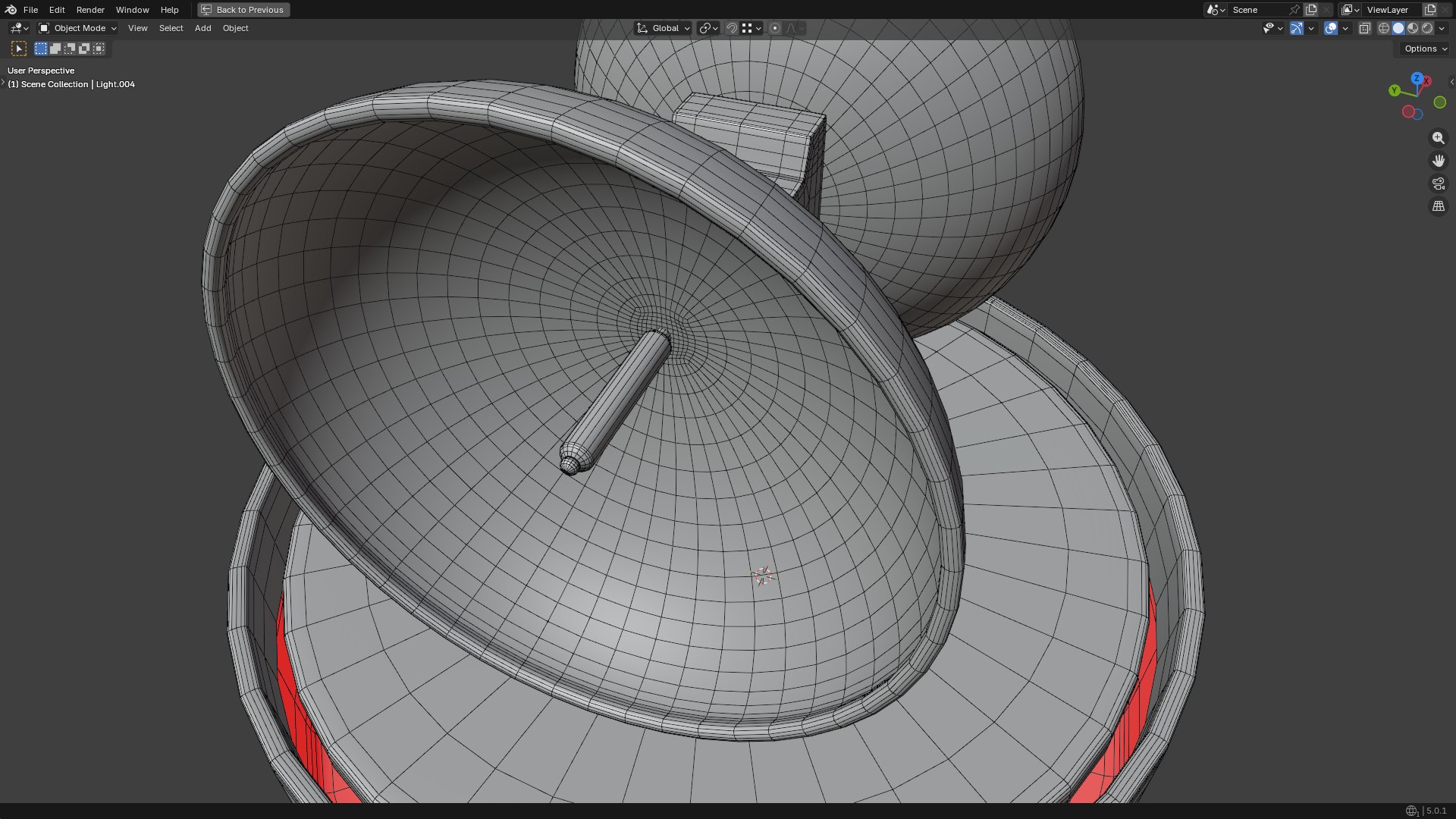Choose the Intersect Selection mode icon

[99, 49]
